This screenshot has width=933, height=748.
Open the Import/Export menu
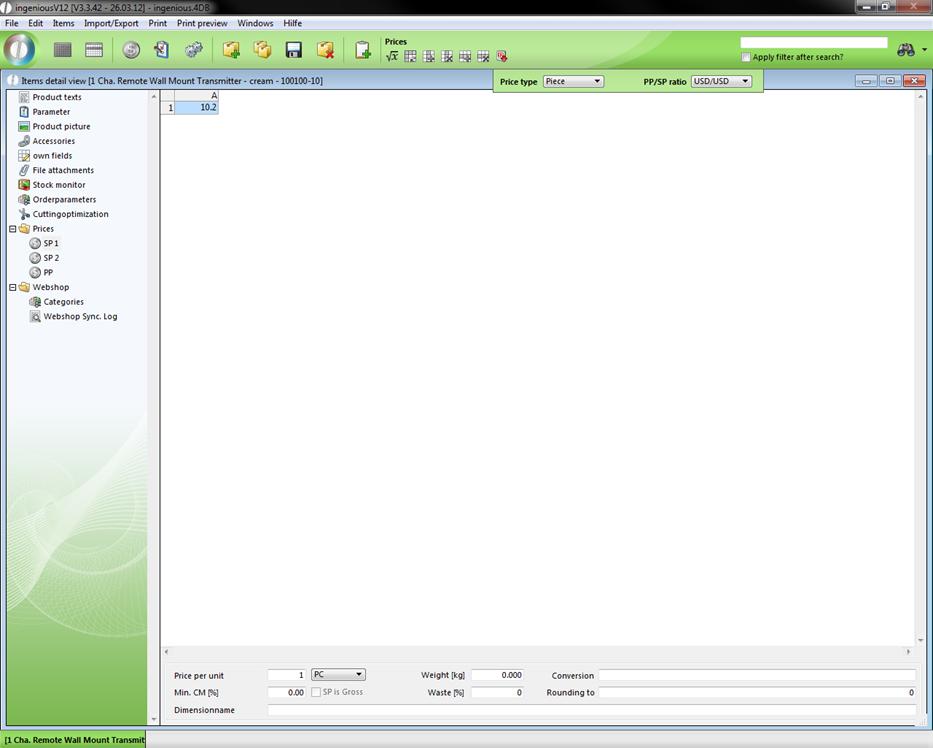(111, 23)
